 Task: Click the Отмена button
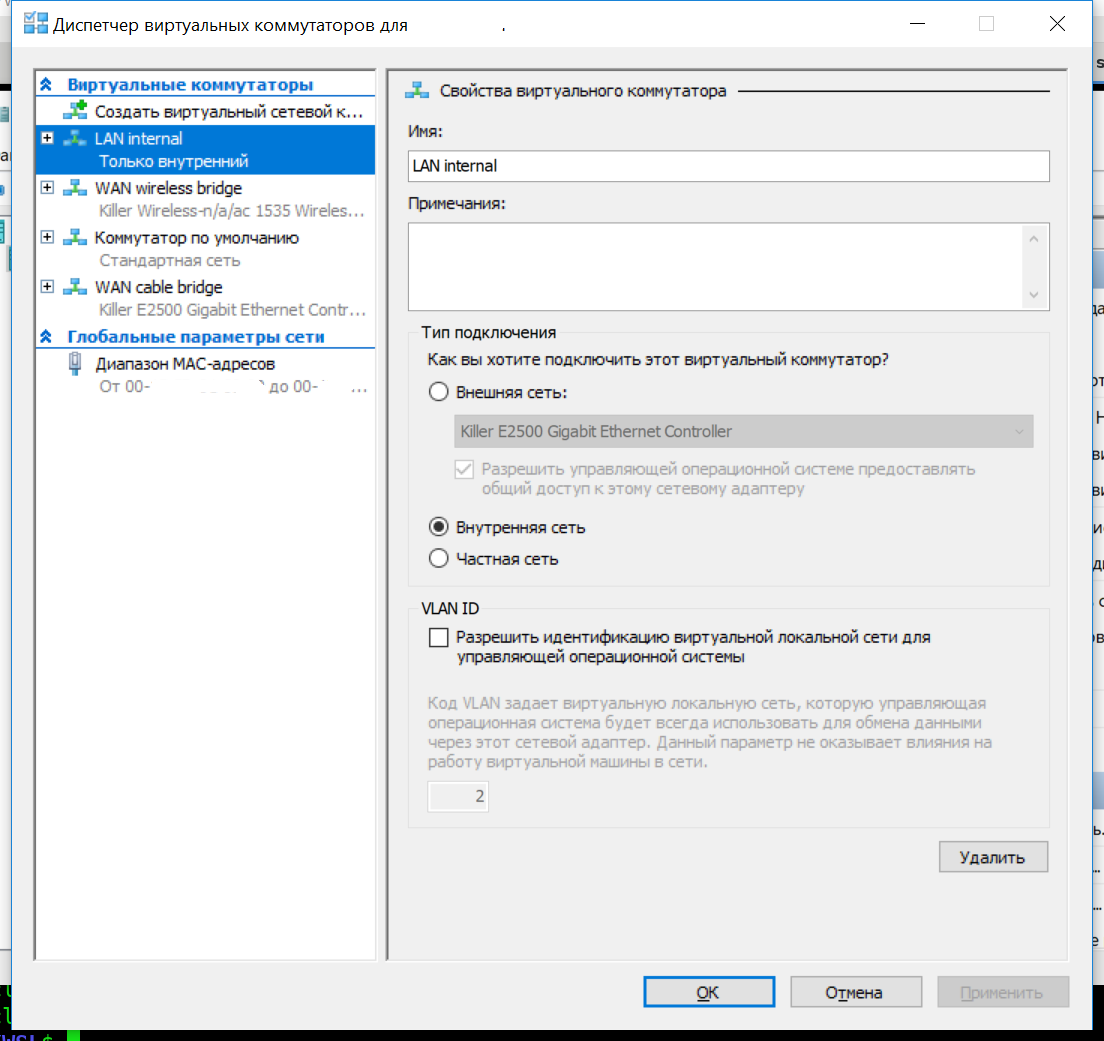point(855,992)
